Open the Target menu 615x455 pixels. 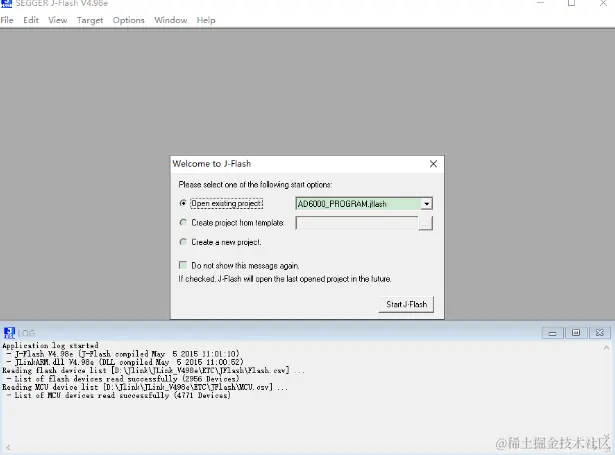pyautogui.click(x=90, y=20)
